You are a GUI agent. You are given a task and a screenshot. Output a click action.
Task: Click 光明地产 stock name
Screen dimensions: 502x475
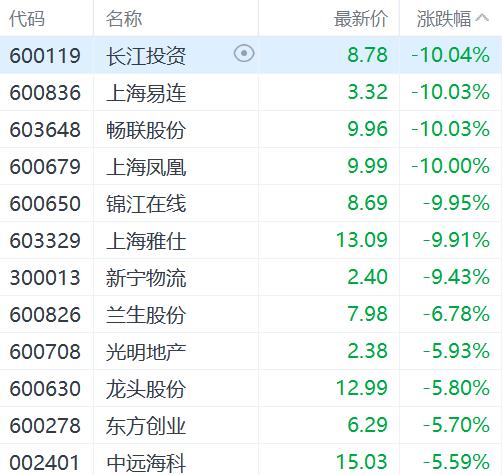[146, 352]
